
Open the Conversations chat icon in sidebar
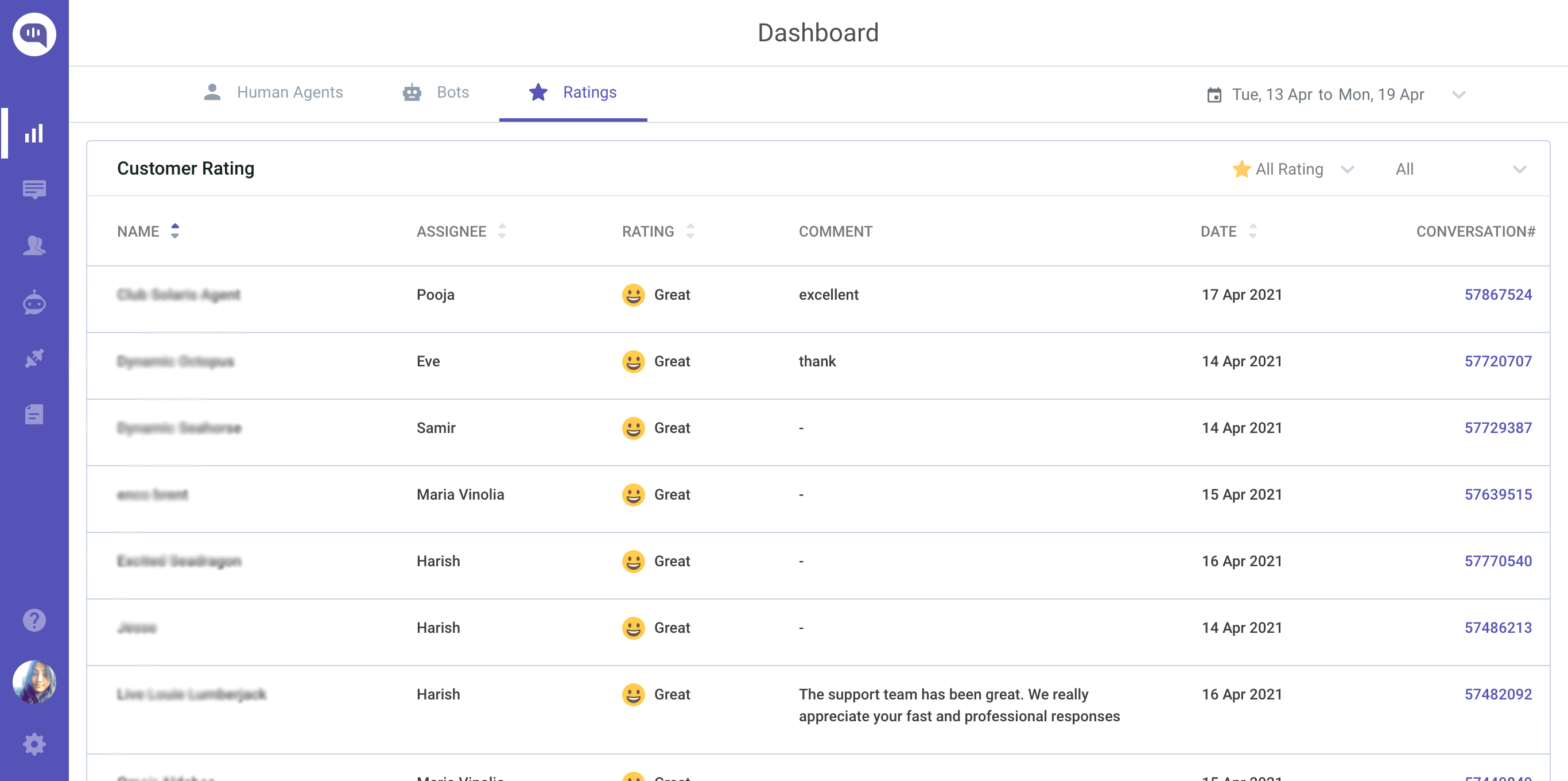pos(34,190)
